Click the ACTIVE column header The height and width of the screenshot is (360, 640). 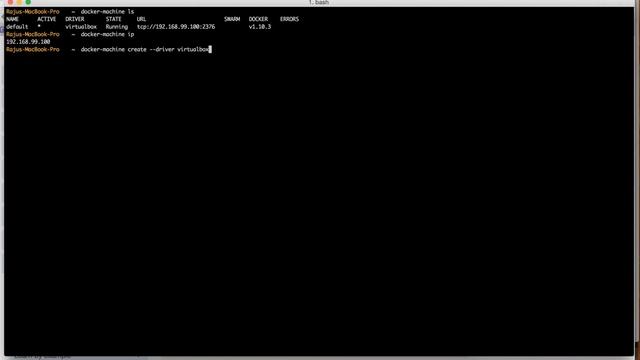pos(47,19)
